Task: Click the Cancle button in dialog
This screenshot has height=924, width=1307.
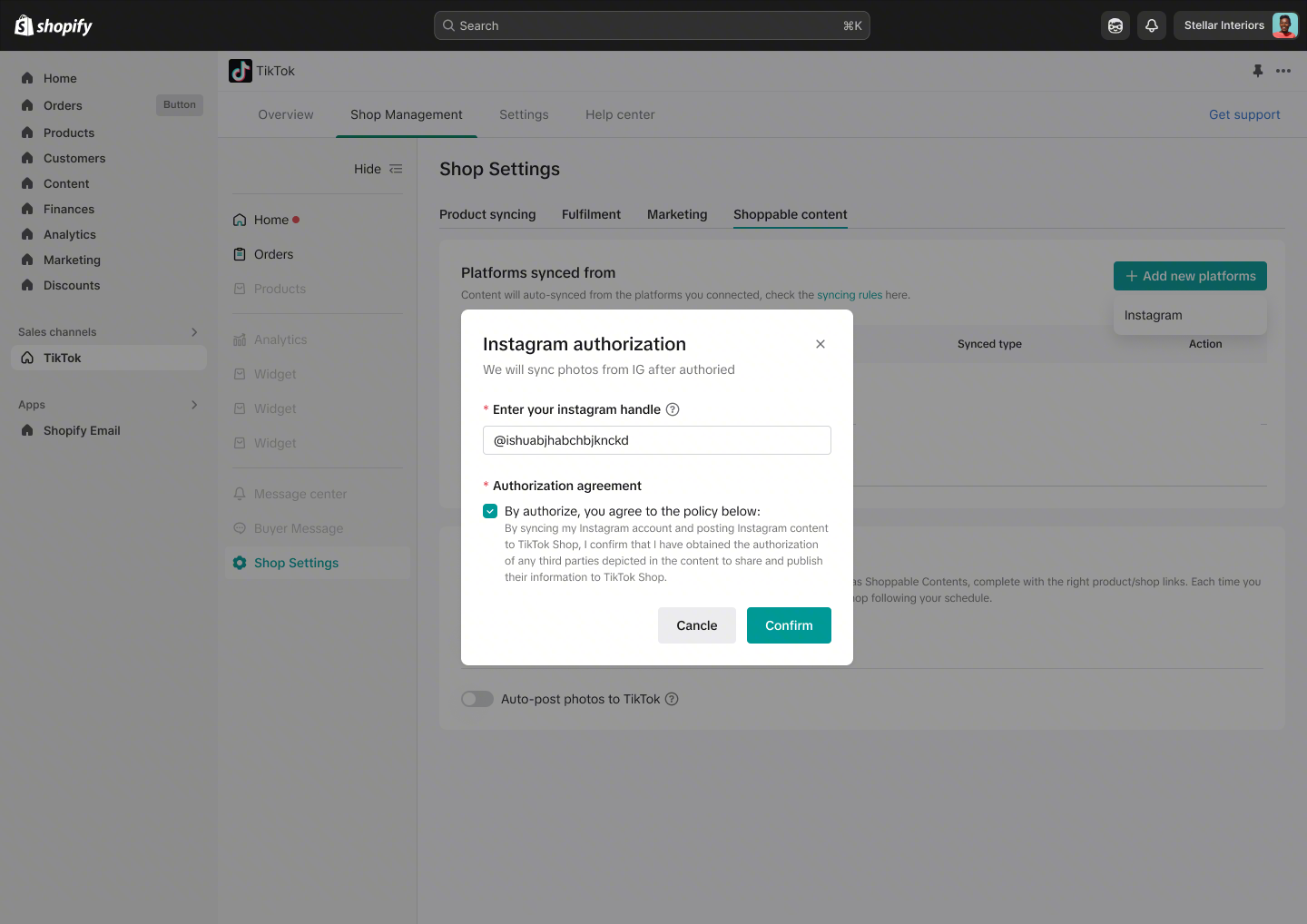Action: tap(697, 625)
